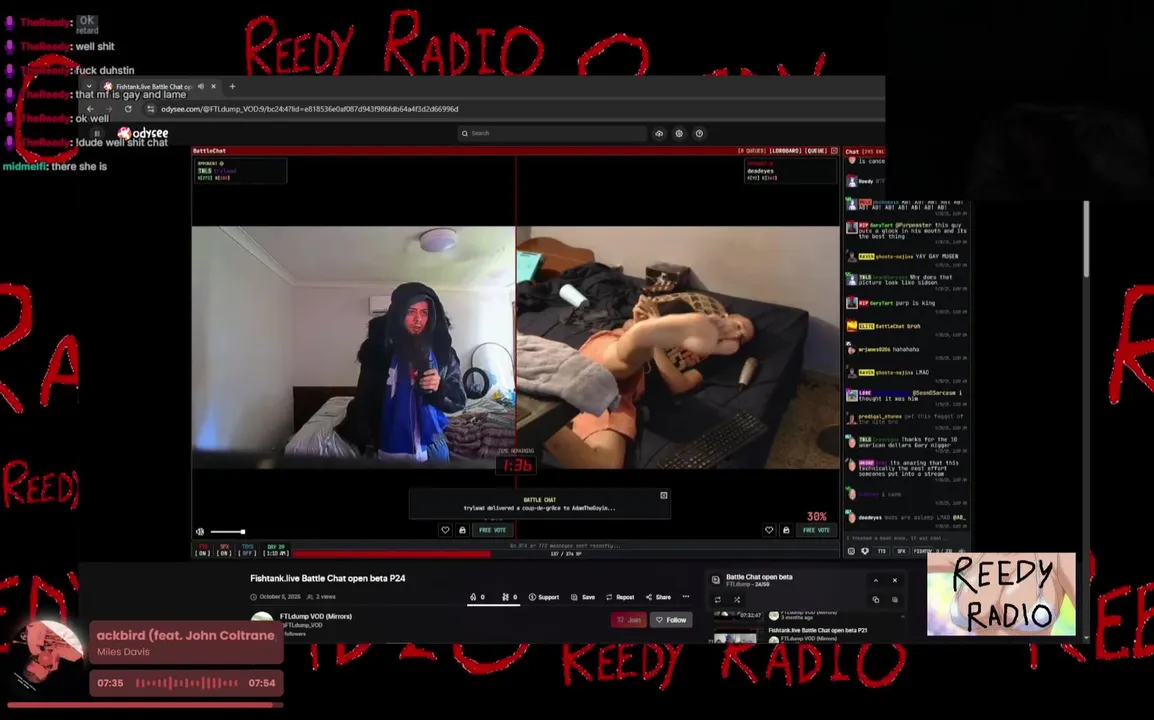1154x720 pixels.
Task: Click the DAY 29 clock indicator
Action: coord(276,551)
